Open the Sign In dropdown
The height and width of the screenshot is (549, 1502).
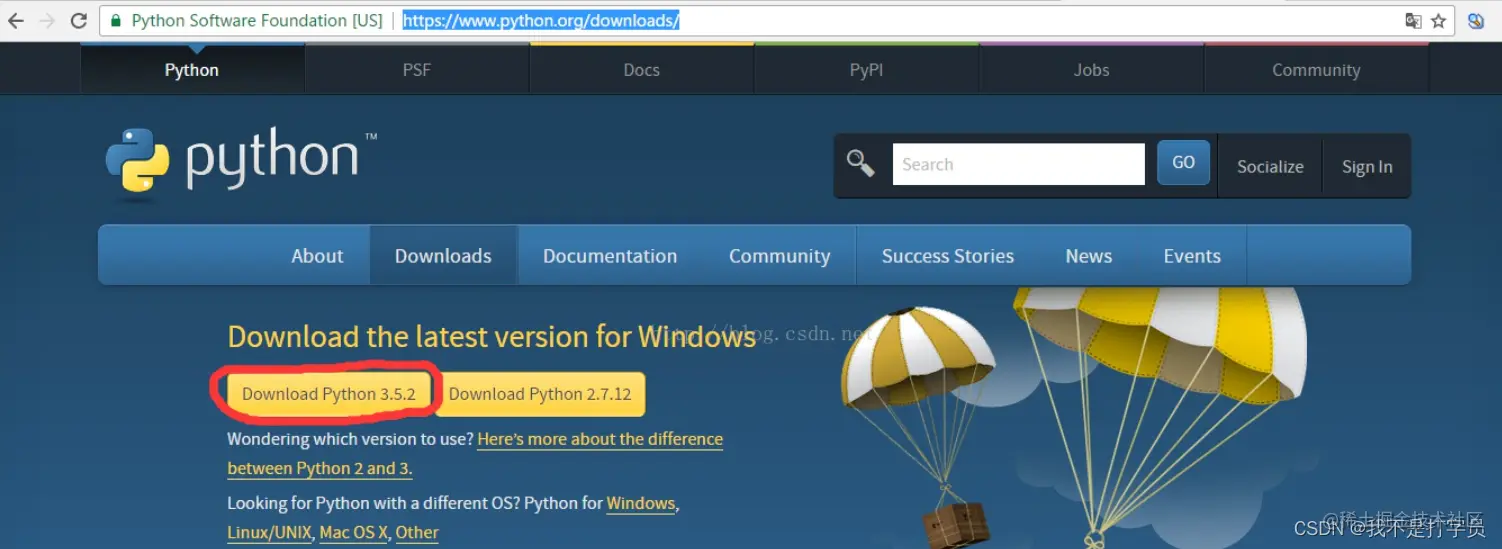coord(1367,167)
